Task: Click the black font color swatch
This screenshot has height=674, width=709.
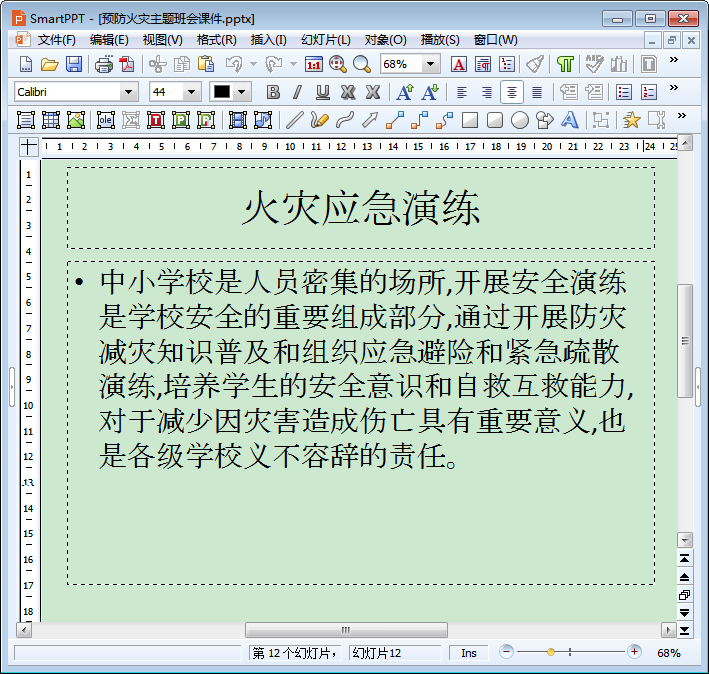Action: coord(222,92)
